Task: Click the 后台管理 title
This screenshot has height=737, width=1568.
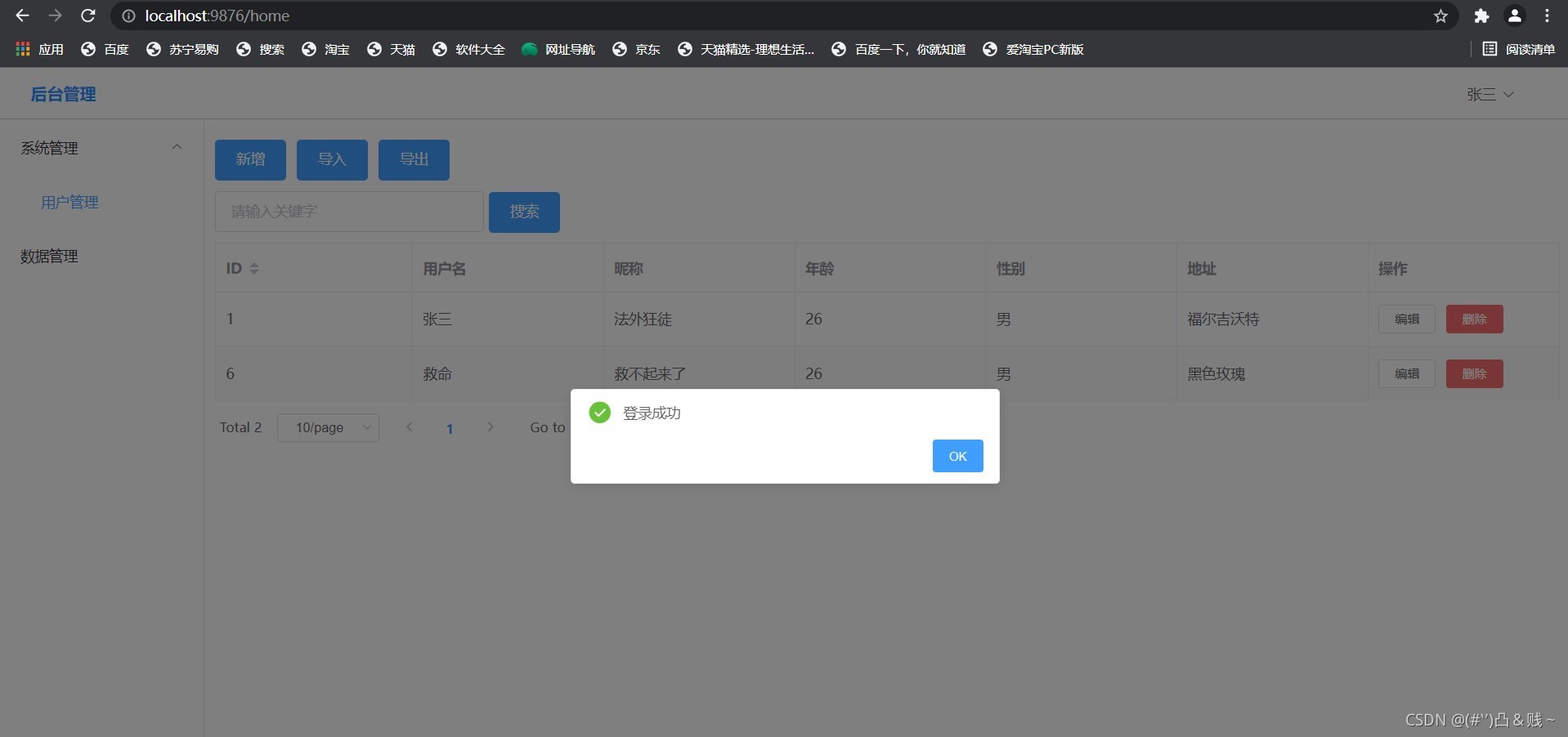Action: pos(63,95)
